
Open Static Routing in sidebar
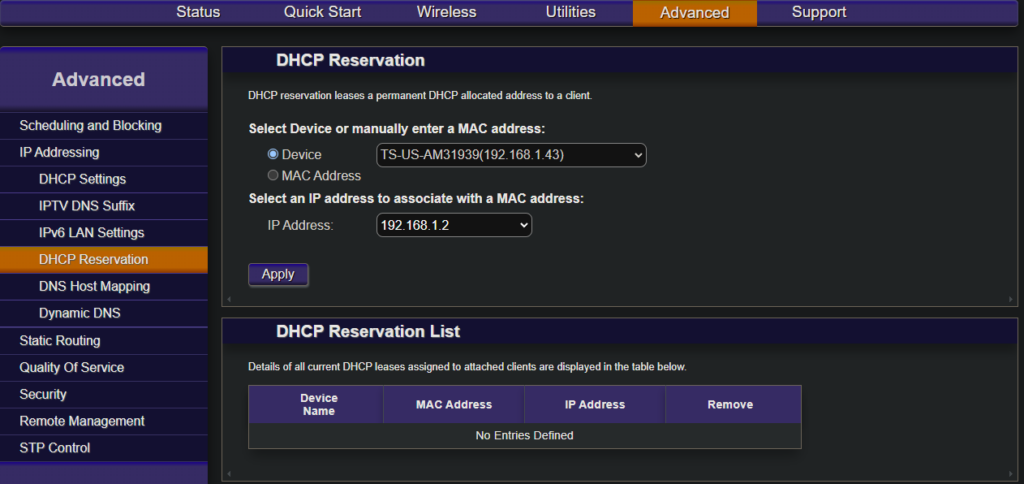[x=59, y=341]
